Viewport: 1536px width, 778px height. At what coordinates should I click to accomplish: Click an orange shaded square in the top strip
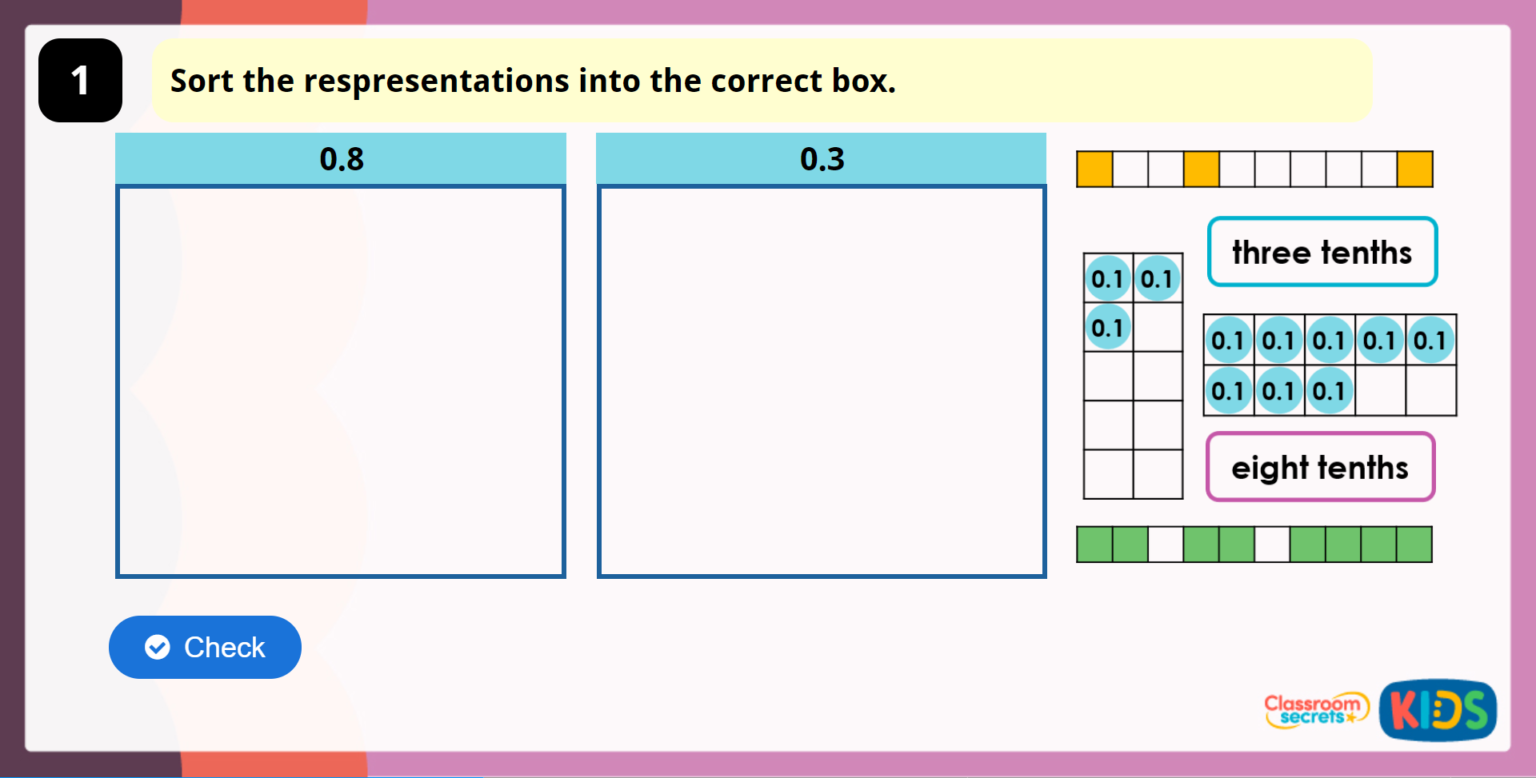pyautogui.click(x=1094, y=168)
